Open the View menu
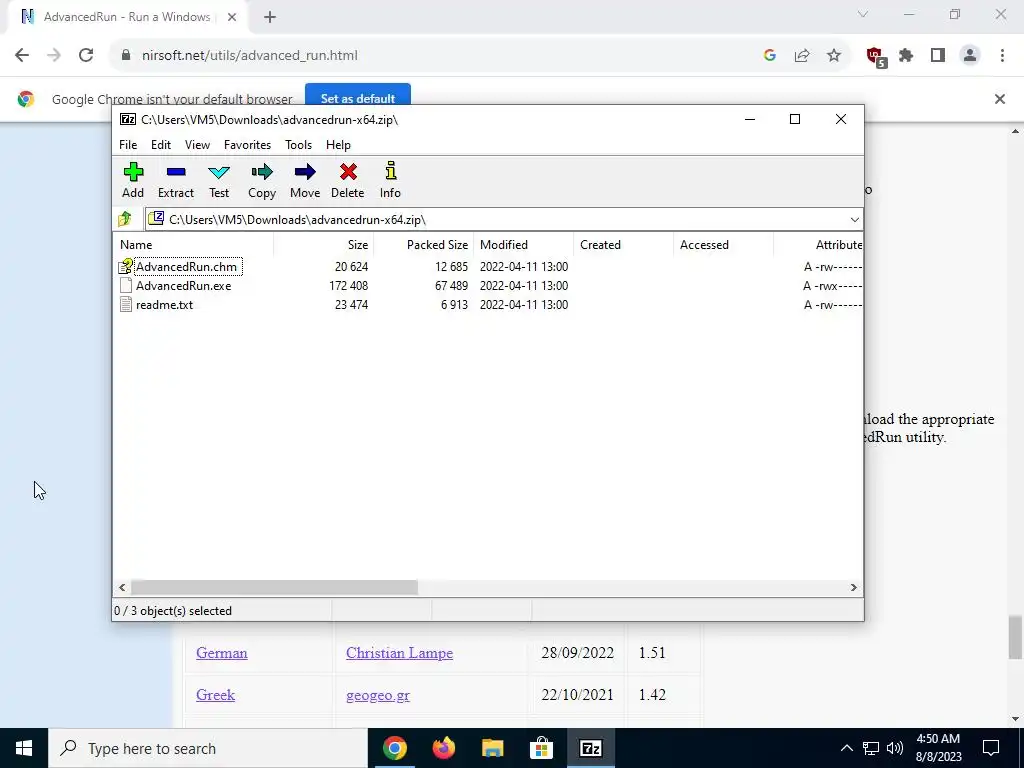This screenshot has width=1024, height=768. click(197, 145)
